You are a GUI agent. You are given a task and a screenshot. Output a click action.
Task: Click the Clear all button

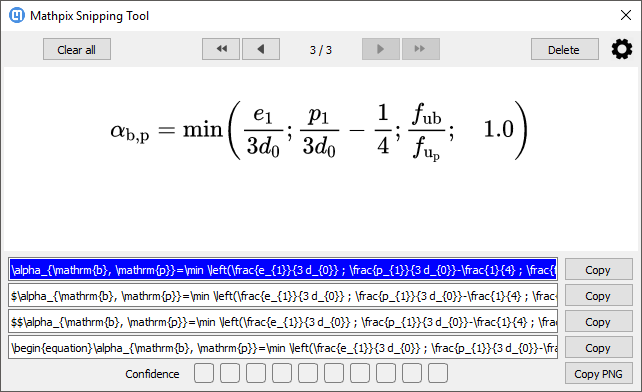pos(77,50)
